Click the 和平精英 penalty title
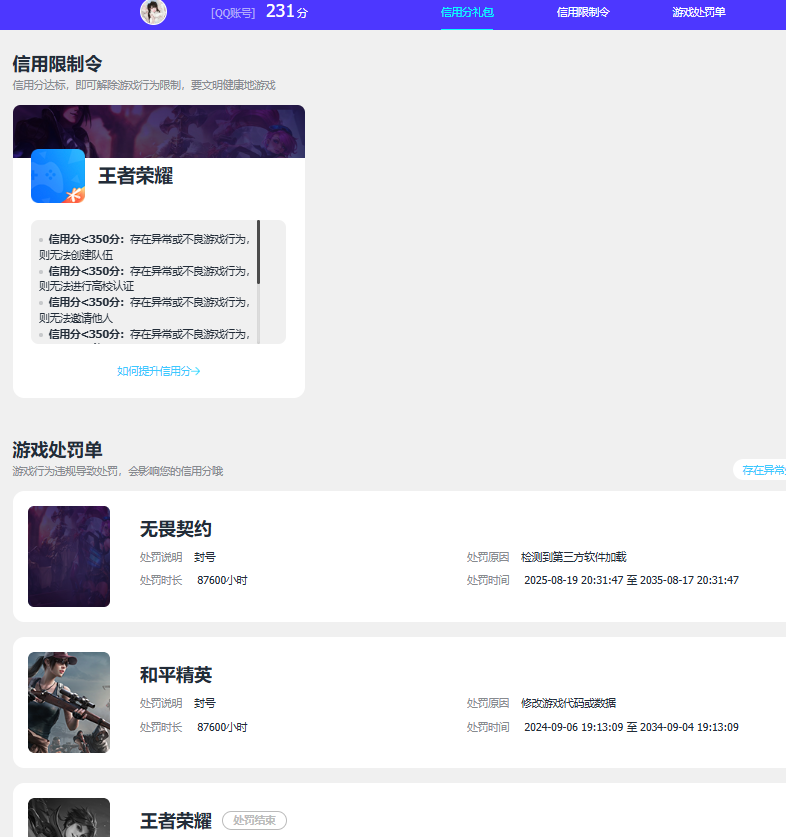 coord(176,675)
